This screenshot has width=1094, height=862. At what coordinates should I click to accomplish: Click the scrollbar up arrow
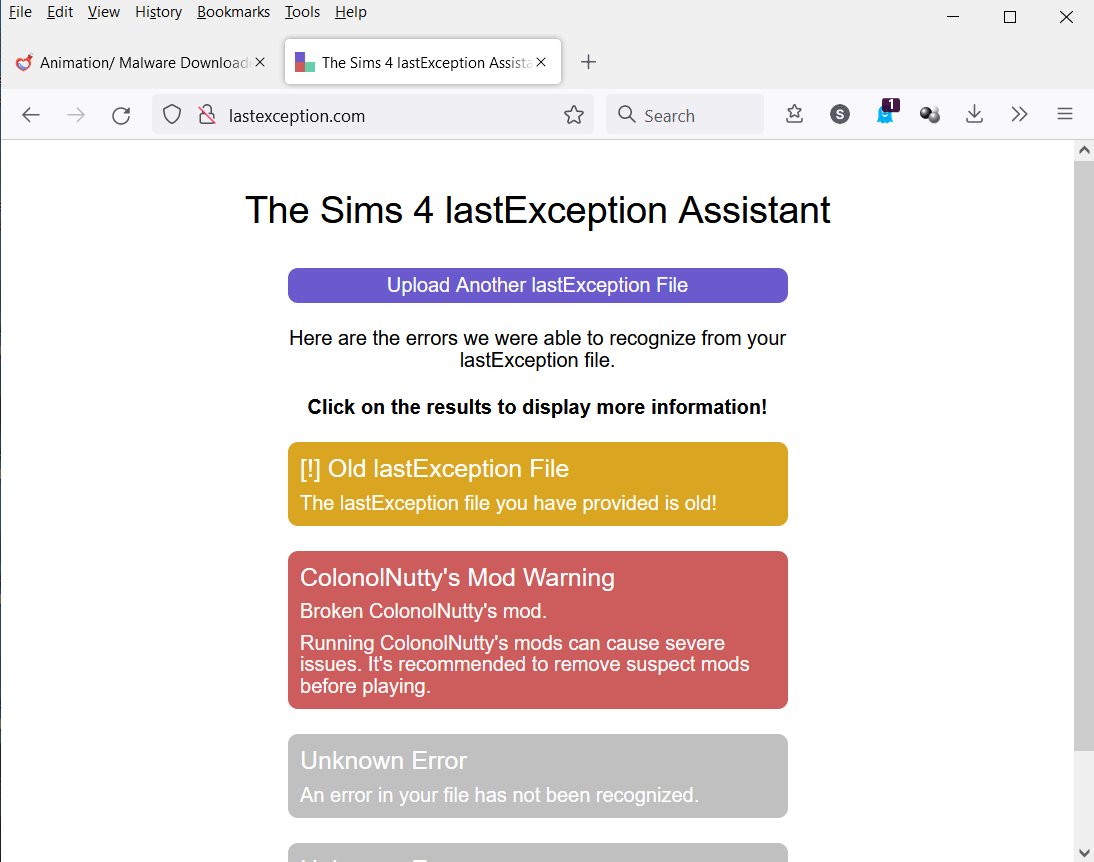click(x=1084, y=150)
